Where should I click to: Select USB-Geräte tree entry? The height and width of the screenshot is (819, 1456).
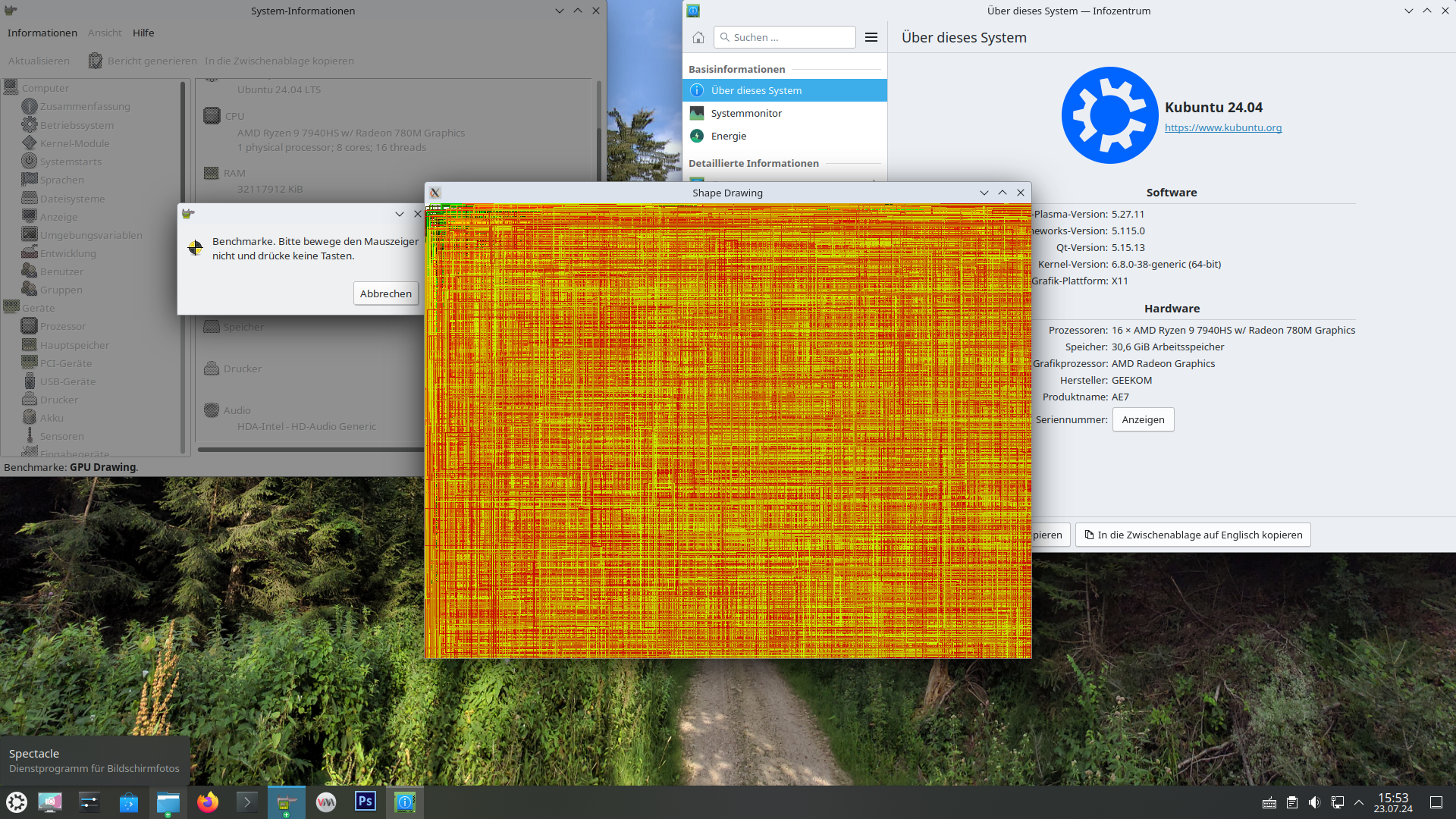point(67,381)
